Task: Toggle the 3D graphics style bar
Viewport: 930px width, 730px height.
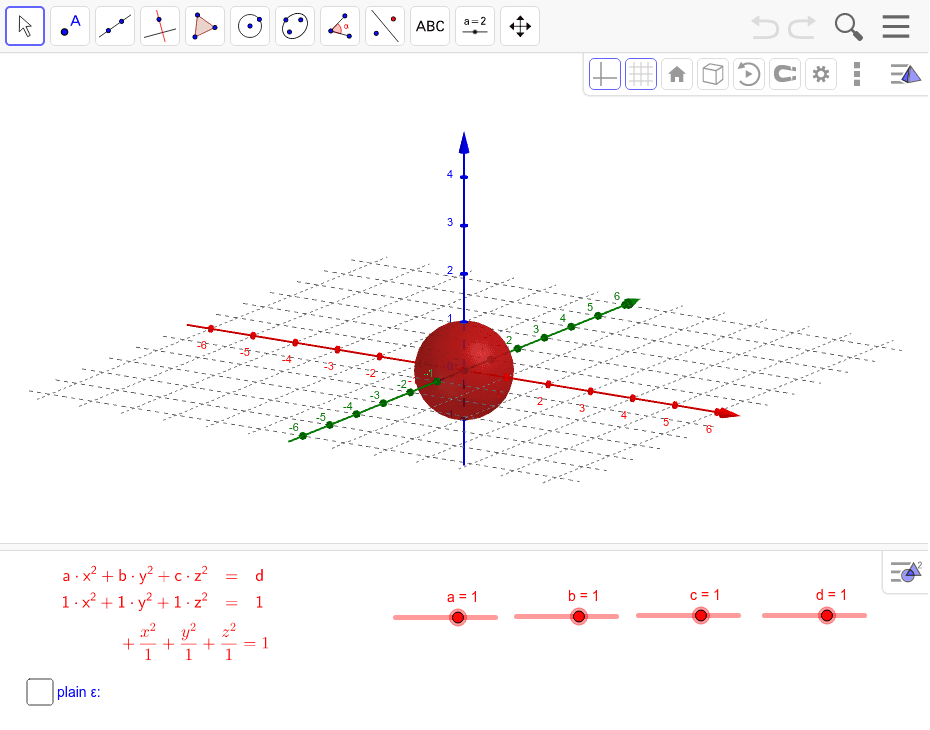Action: point(905,74)
